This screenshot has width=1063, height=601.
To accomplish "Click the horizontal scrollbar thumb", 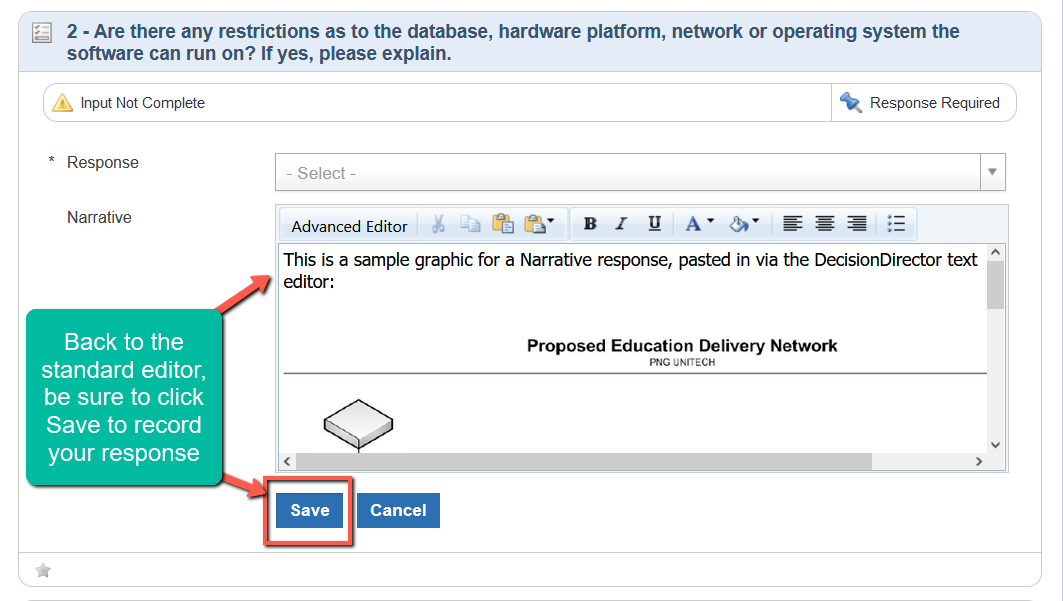I will [584, 461].
